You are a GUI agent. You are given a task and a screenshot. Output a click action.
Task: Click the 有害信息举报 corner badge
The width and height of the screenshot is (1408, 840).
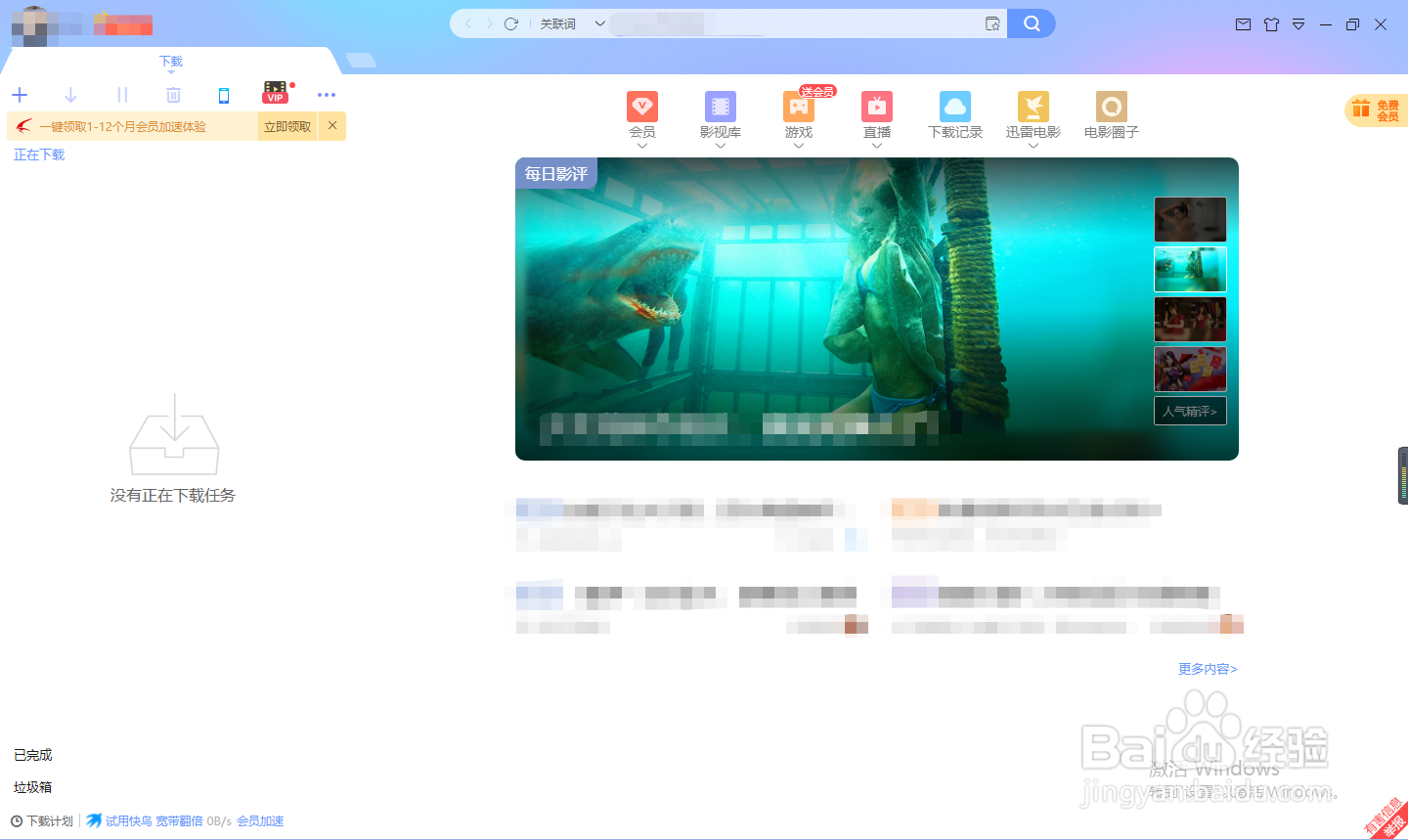coord(1386,819)
